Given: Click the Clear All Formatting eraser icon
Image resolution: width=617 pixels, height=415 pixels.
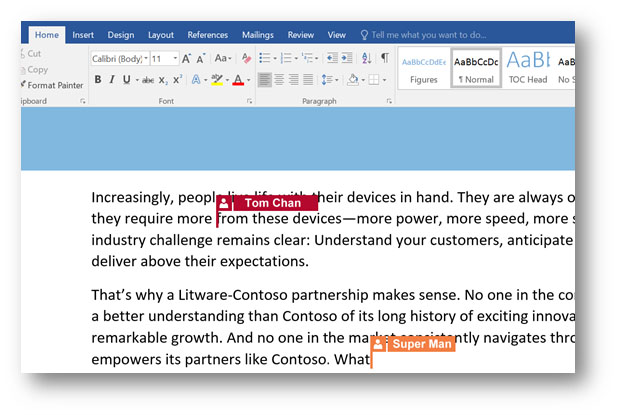Looking at the screenshot, I should (x=246, y=59).
